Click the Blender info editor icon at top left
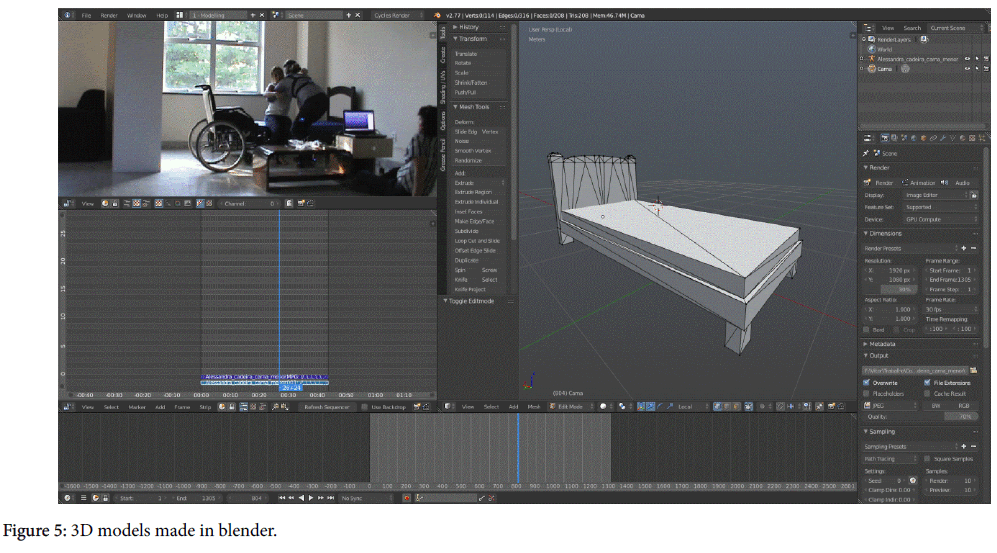Screen dimensions: 997x553 pos(67,15)
